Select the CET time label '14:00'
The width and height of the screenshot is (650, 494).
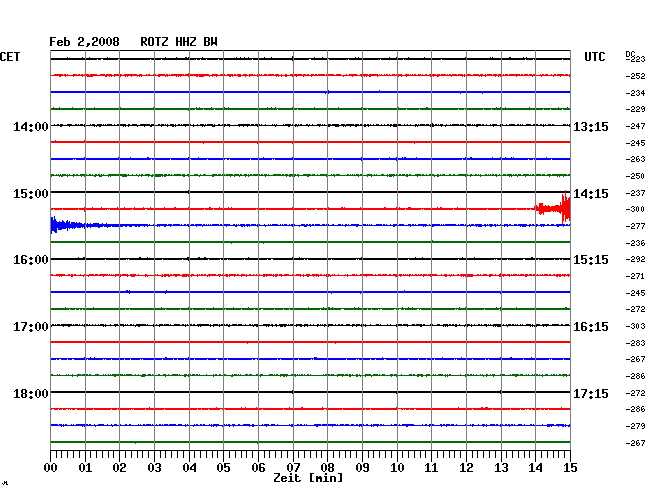tap(31, 126)
